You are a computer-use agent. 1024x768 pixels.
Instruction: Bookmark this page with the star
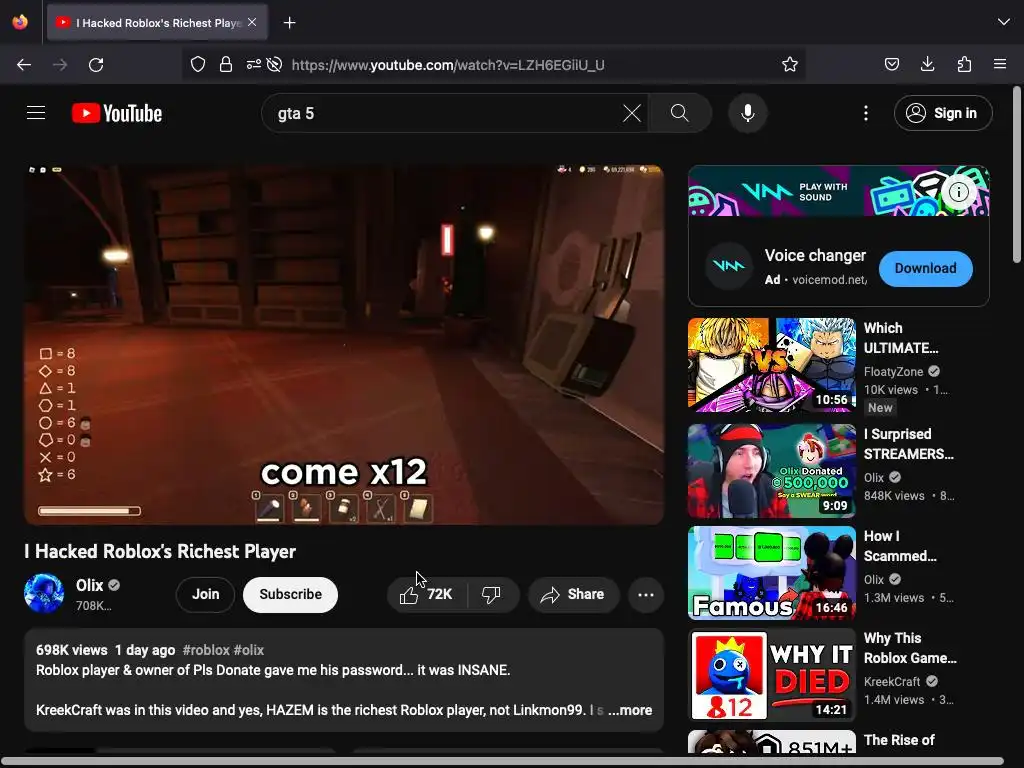click(x=790, y=64)
